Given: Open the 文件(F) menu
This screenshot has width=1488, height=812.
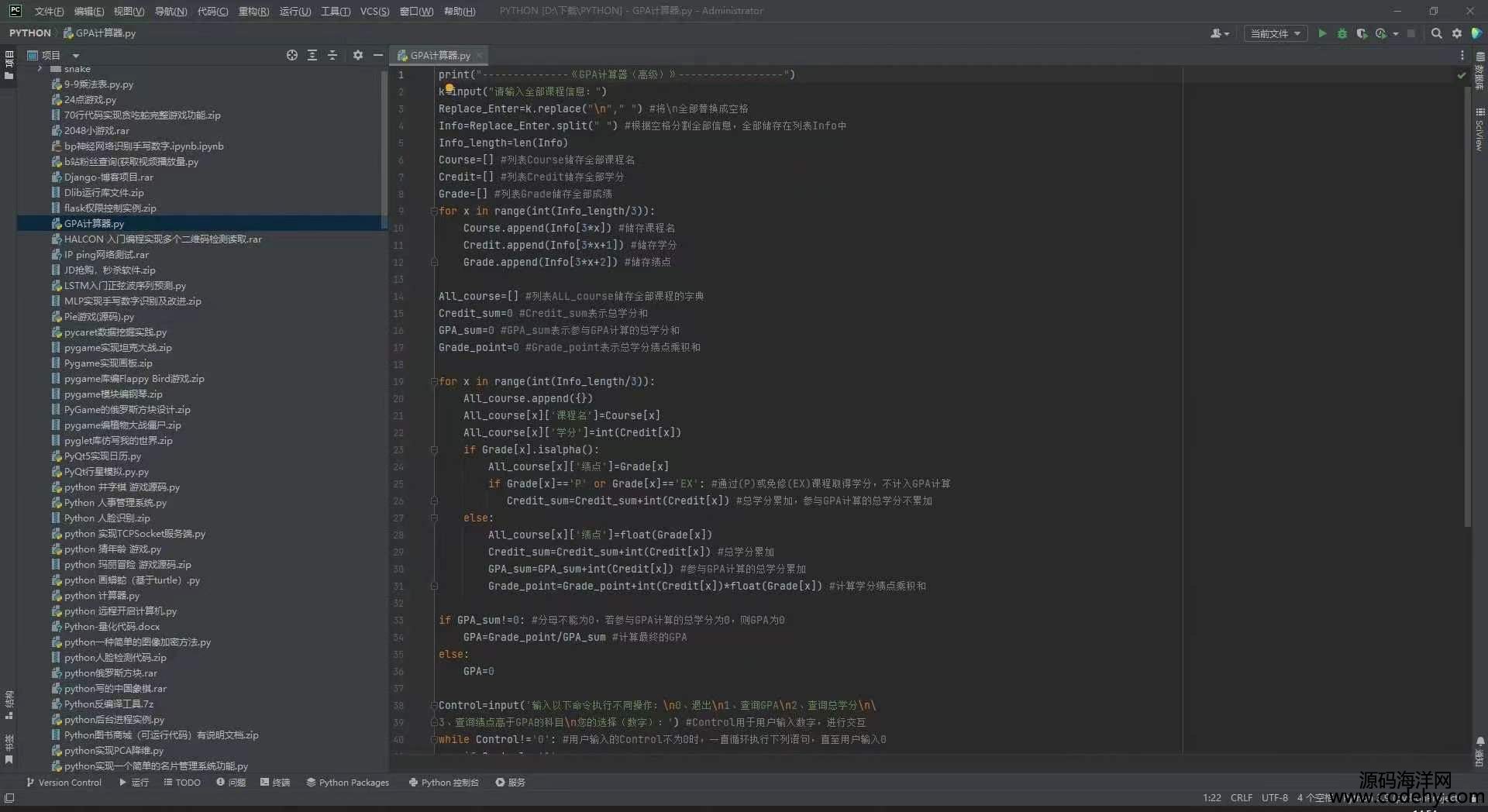Looking at the screenshot, I should [49, 11].
